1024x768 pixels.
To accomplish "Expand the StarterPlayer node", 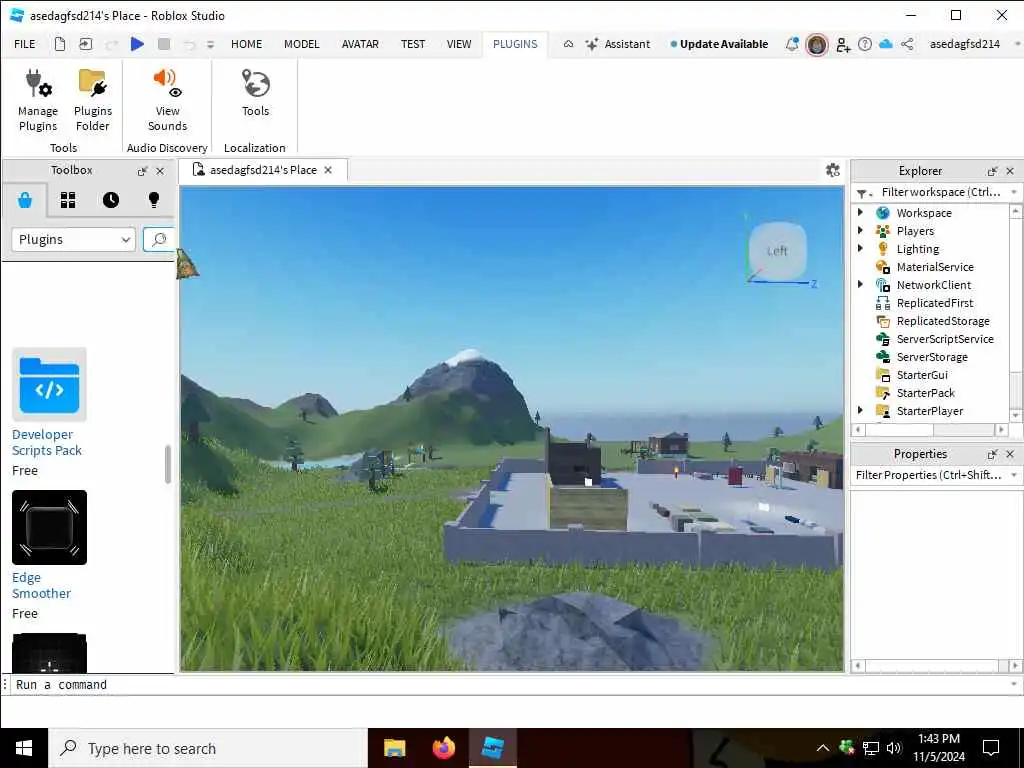I will pyautogui.click(x=860, y=410).
